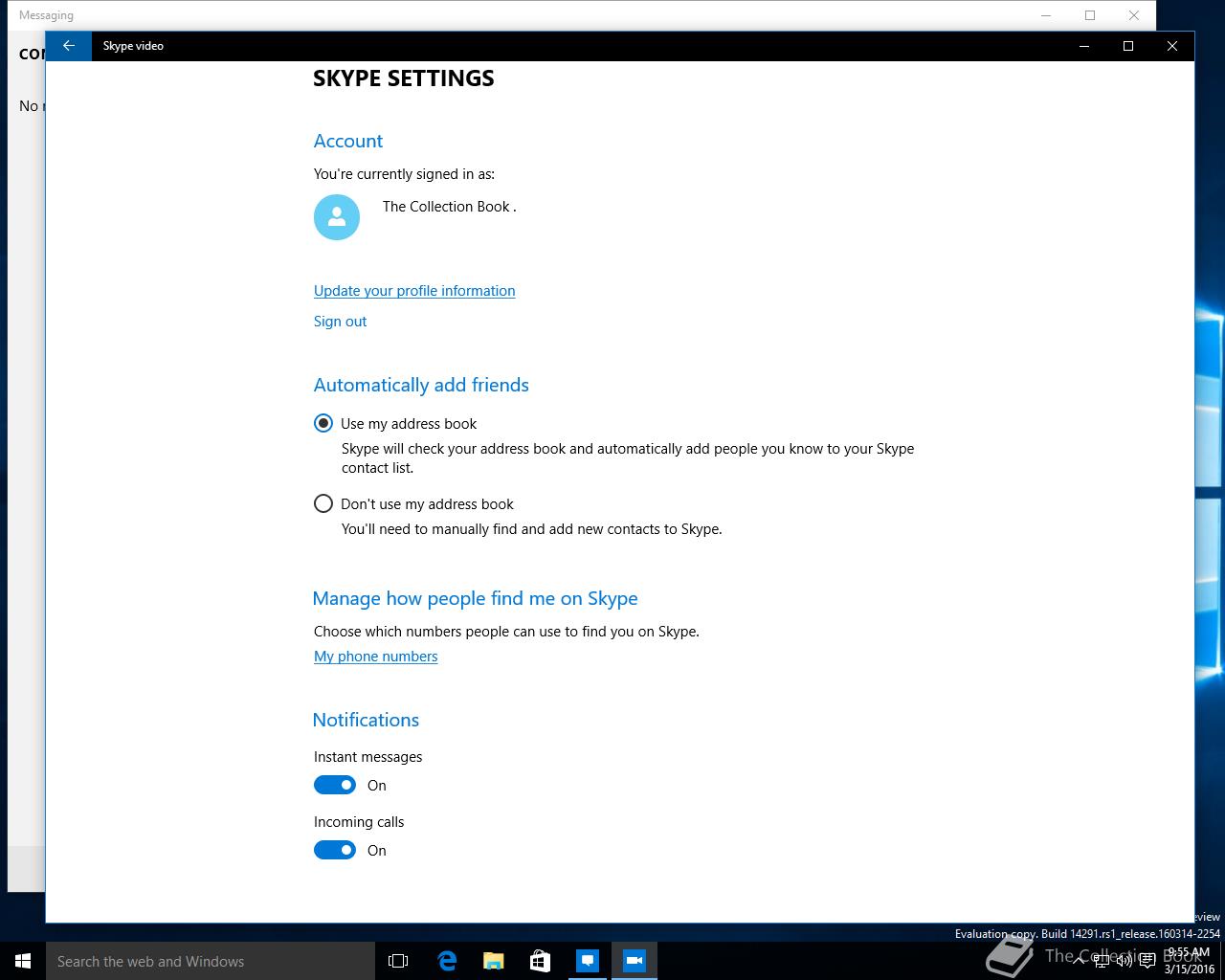The height and width of the screenshot is (980, 1225).
Task: Open File Explorer from the taskbar
Action: (x=494, y=961)
